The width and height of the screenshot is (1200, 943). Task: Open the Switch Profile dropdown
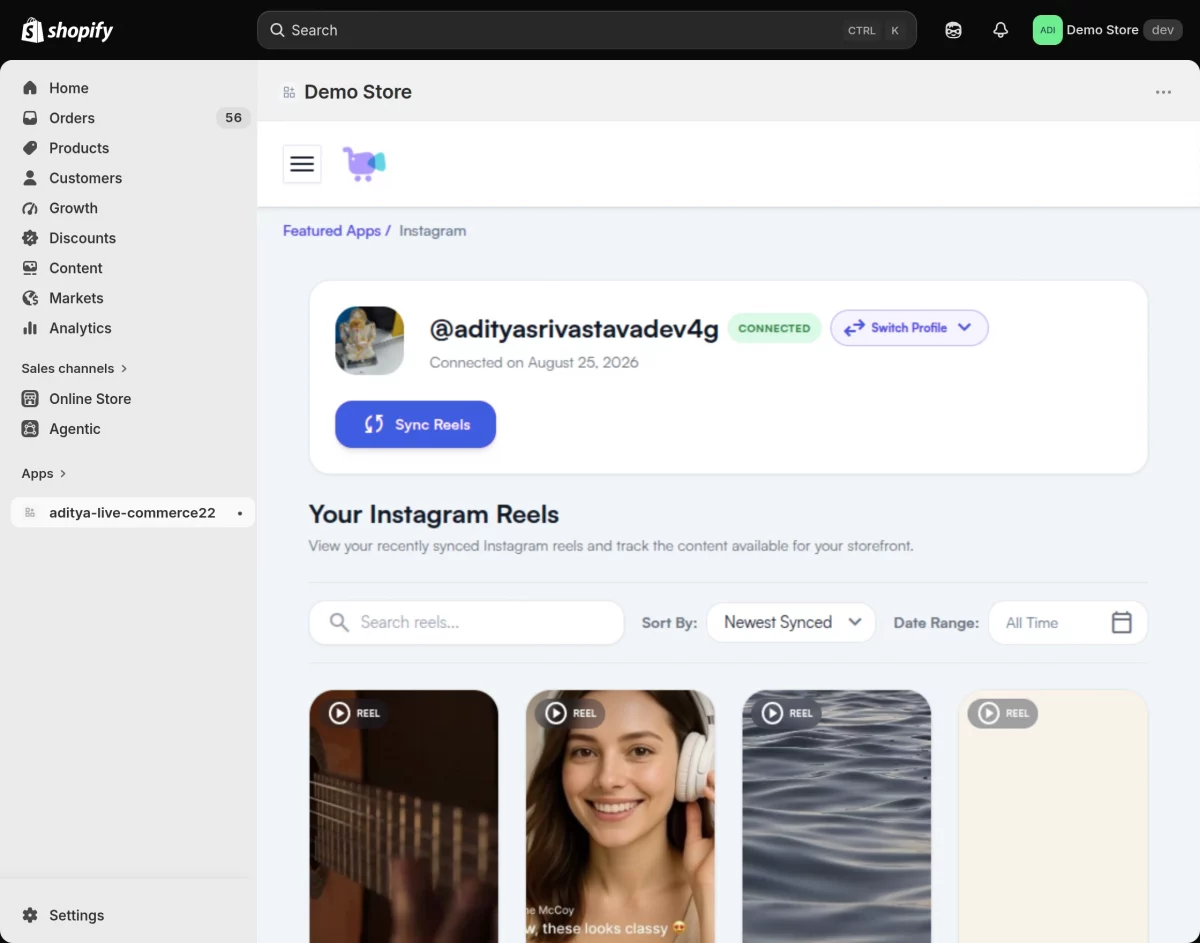[909, 328]
